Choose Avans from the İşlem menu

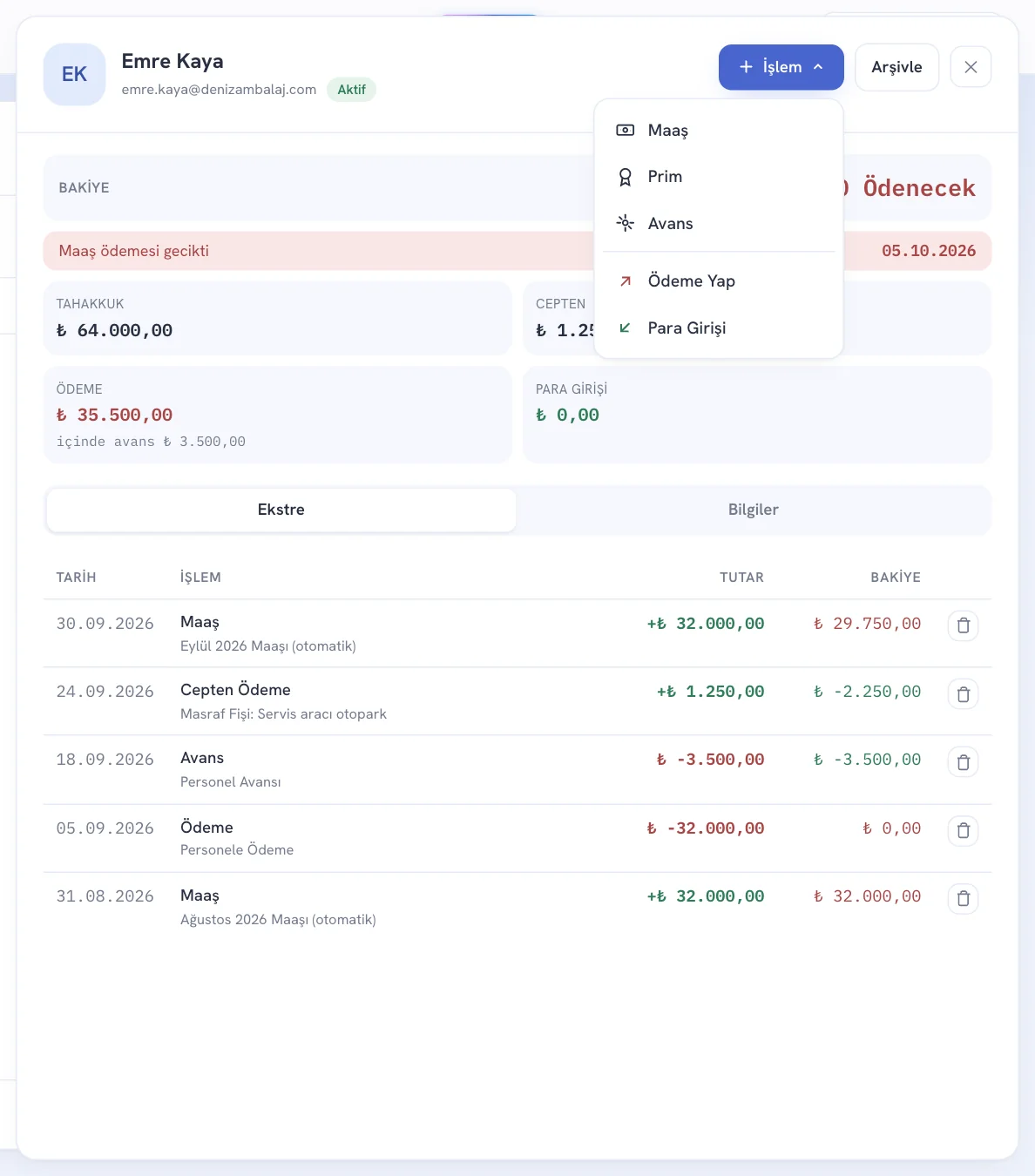[x=719, y=223]
